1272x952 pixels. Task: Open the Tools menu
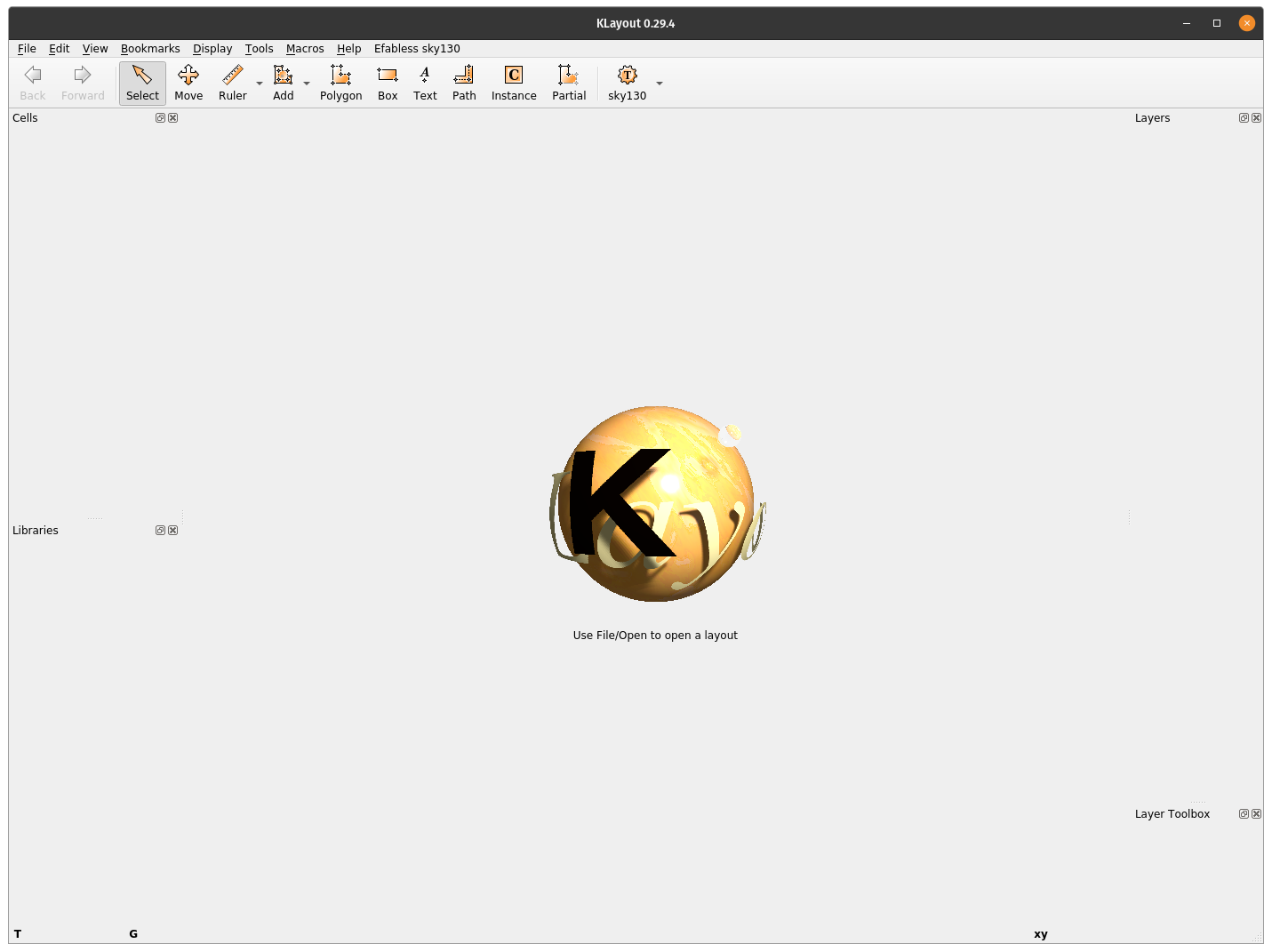(260, 48)
